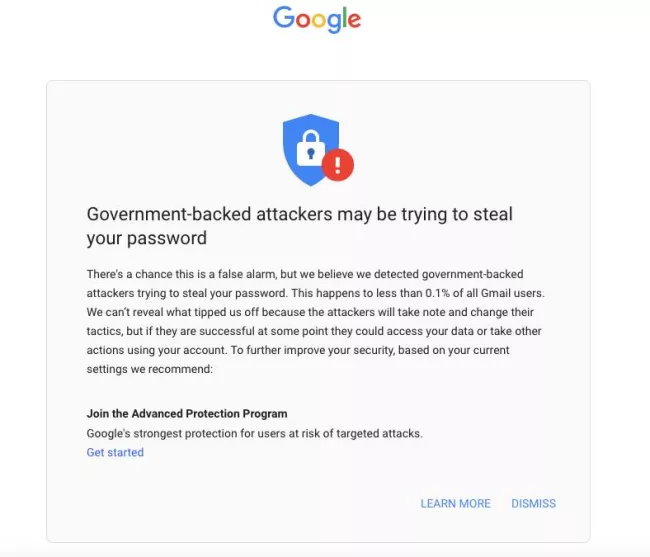Click the words your password in the headline
Viewport: 650px width, 557px height.
[x=147, y=238]
